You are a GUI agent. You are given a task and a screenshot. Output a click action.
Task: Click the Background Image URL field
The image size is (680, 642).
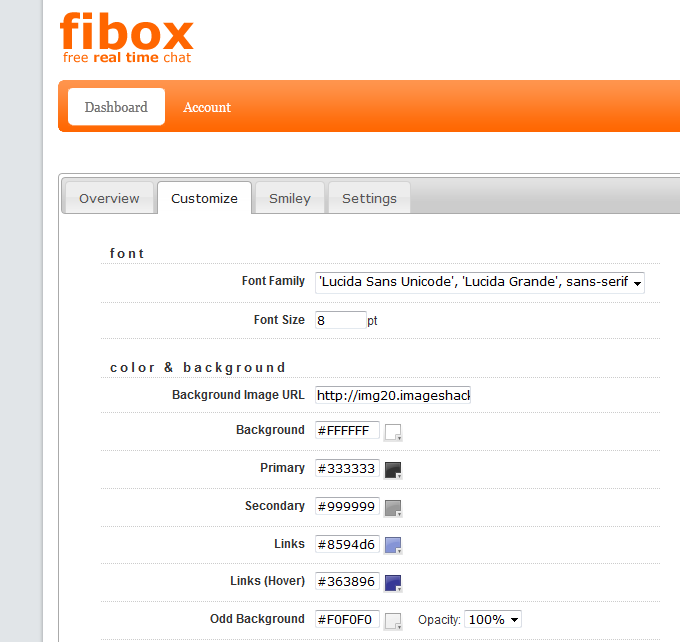pos(392,395)
